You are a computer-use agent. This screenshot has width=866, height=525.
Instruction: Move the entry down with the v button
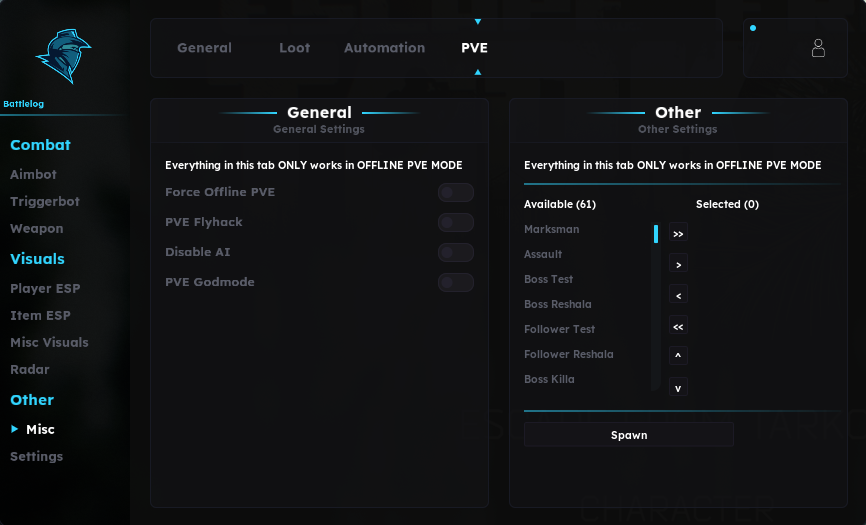click(678, 387)
